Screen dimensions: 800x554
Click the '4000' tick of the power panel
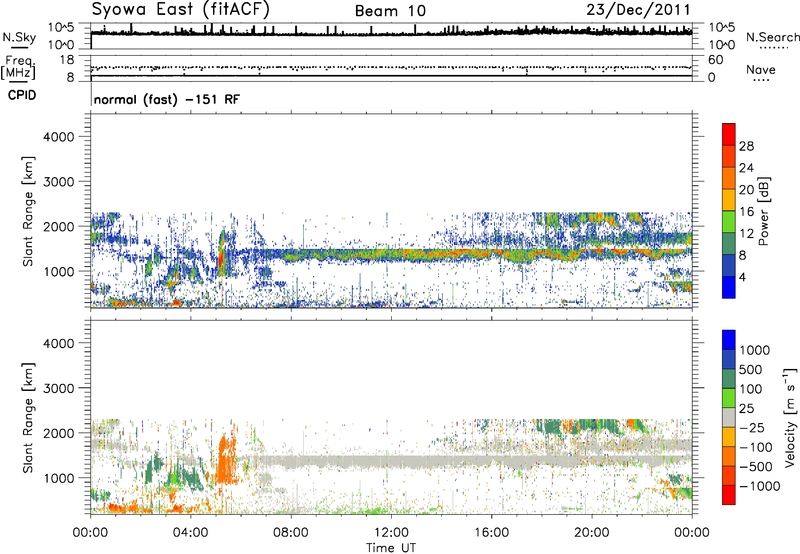(58, 137)
